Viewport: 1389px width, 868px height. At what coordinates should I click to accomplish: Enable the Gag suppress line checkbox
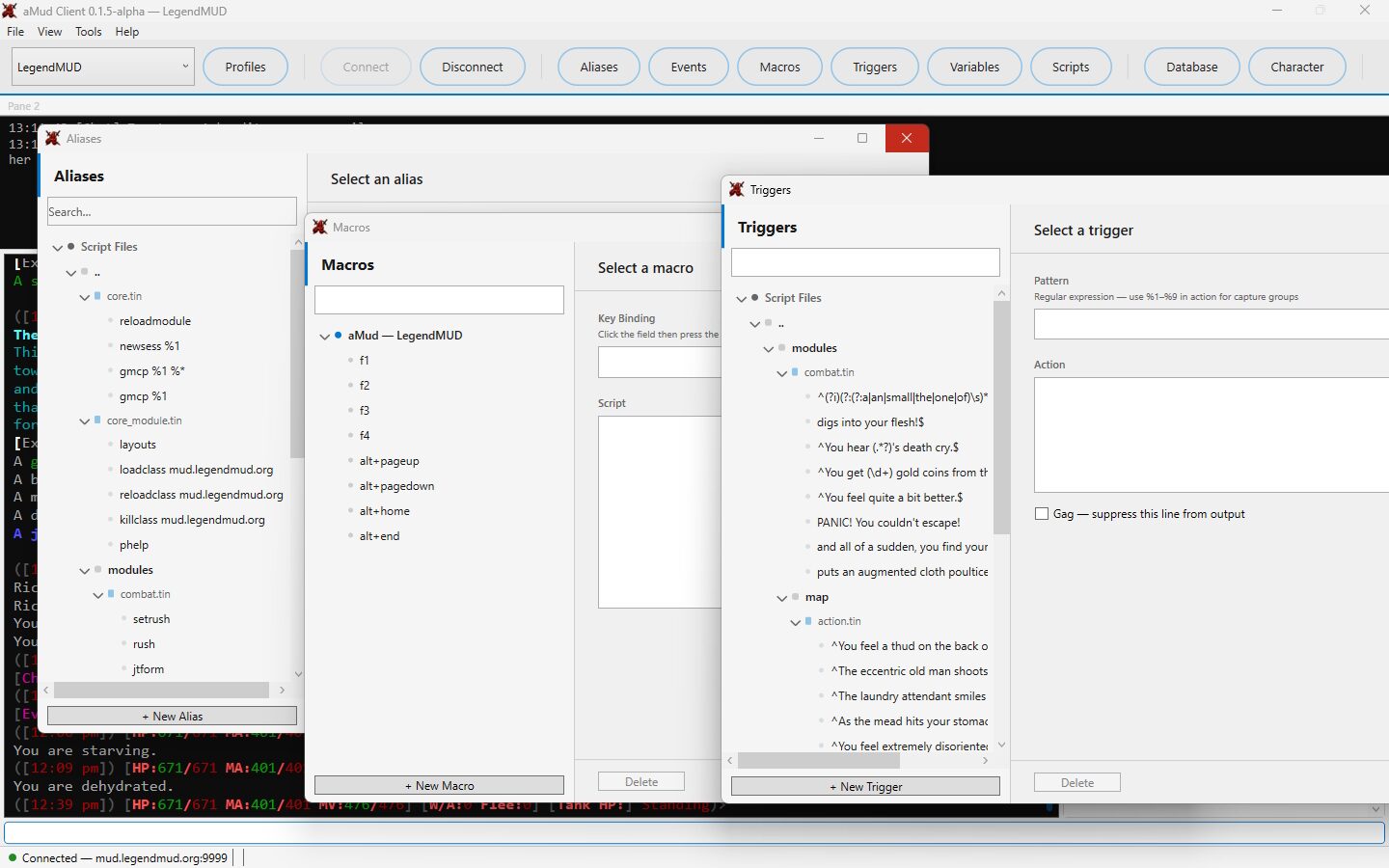(x=1042, y=514)
